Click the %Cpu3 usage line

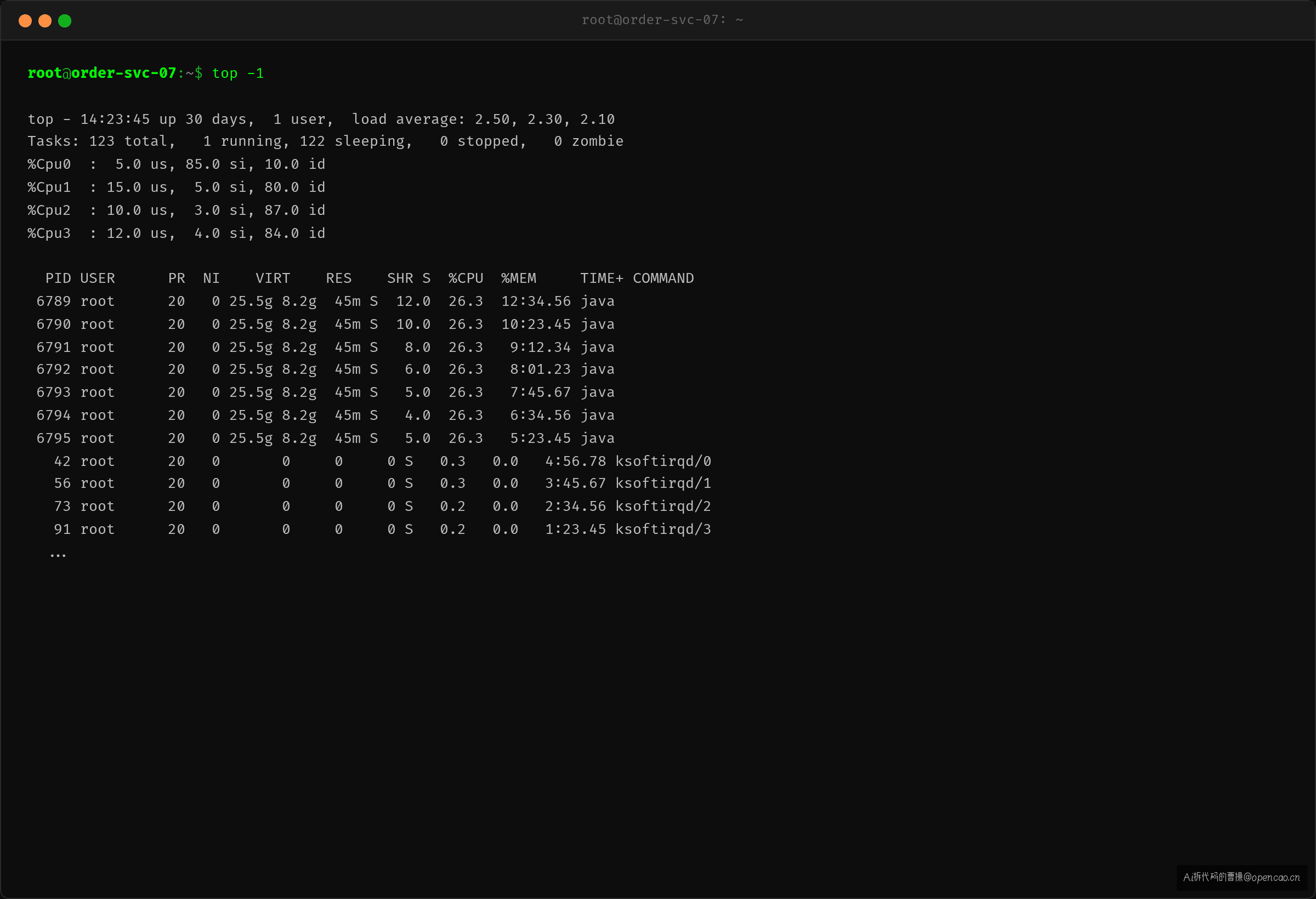(x=177, y=233)
